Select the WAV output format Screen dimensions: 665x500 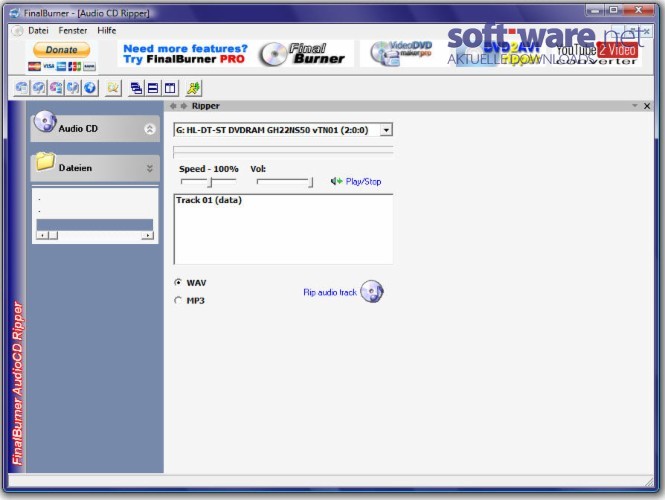click(178, 282)
